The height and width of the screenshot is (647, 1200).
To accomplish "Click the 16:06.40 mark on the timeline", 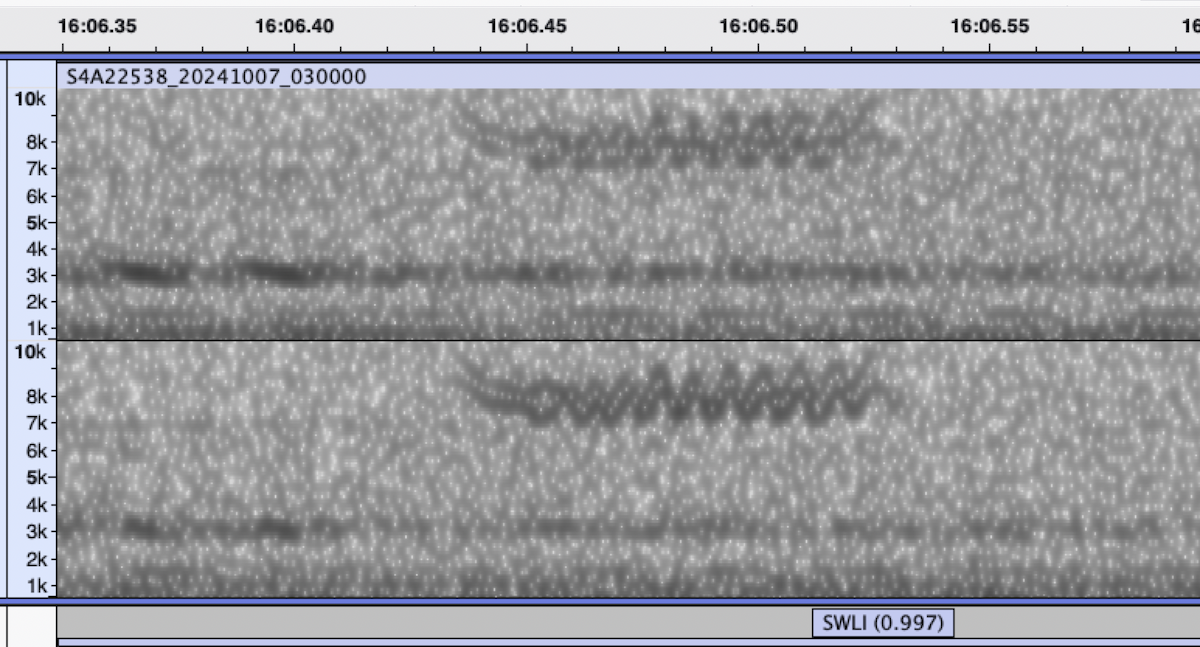I will (x=294, y=27).
